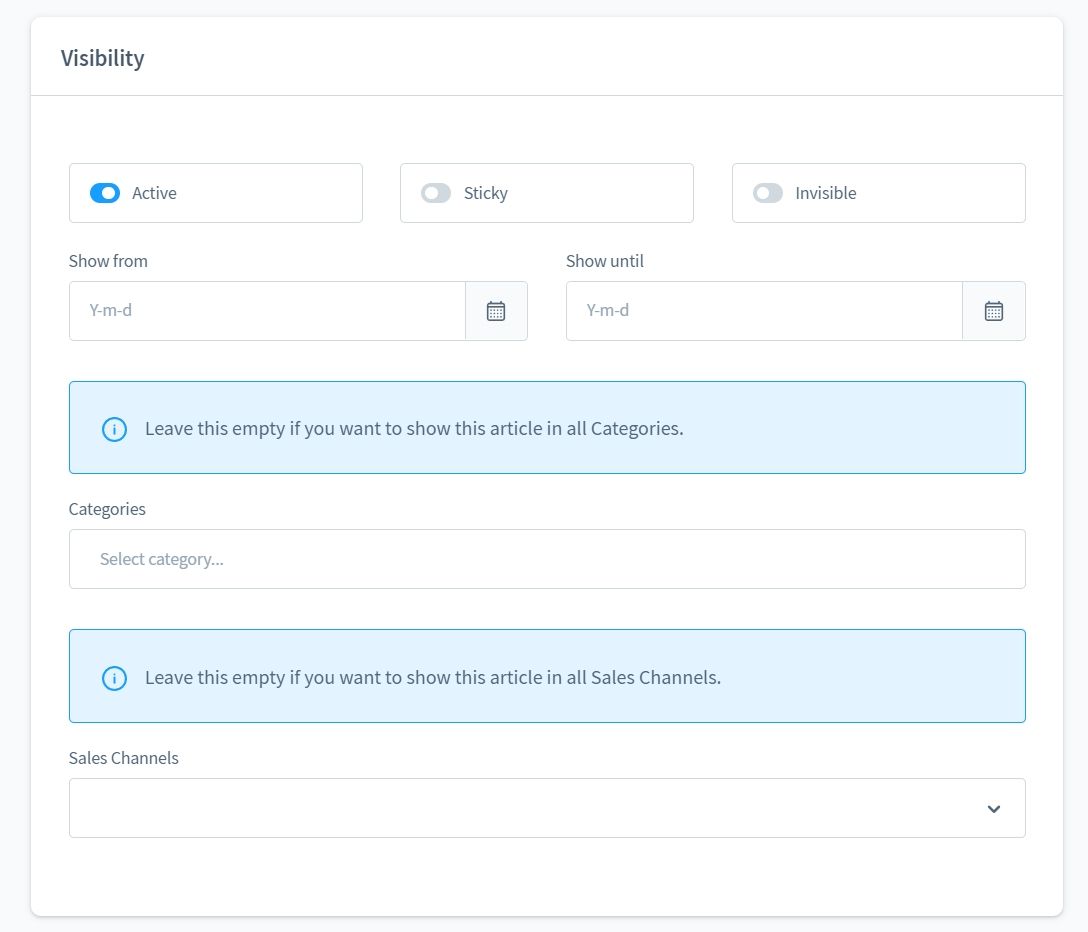The height and width of the screenshot is (932, 1088).
Task: Focus the Show until date input
Action: tap(764, 311)
